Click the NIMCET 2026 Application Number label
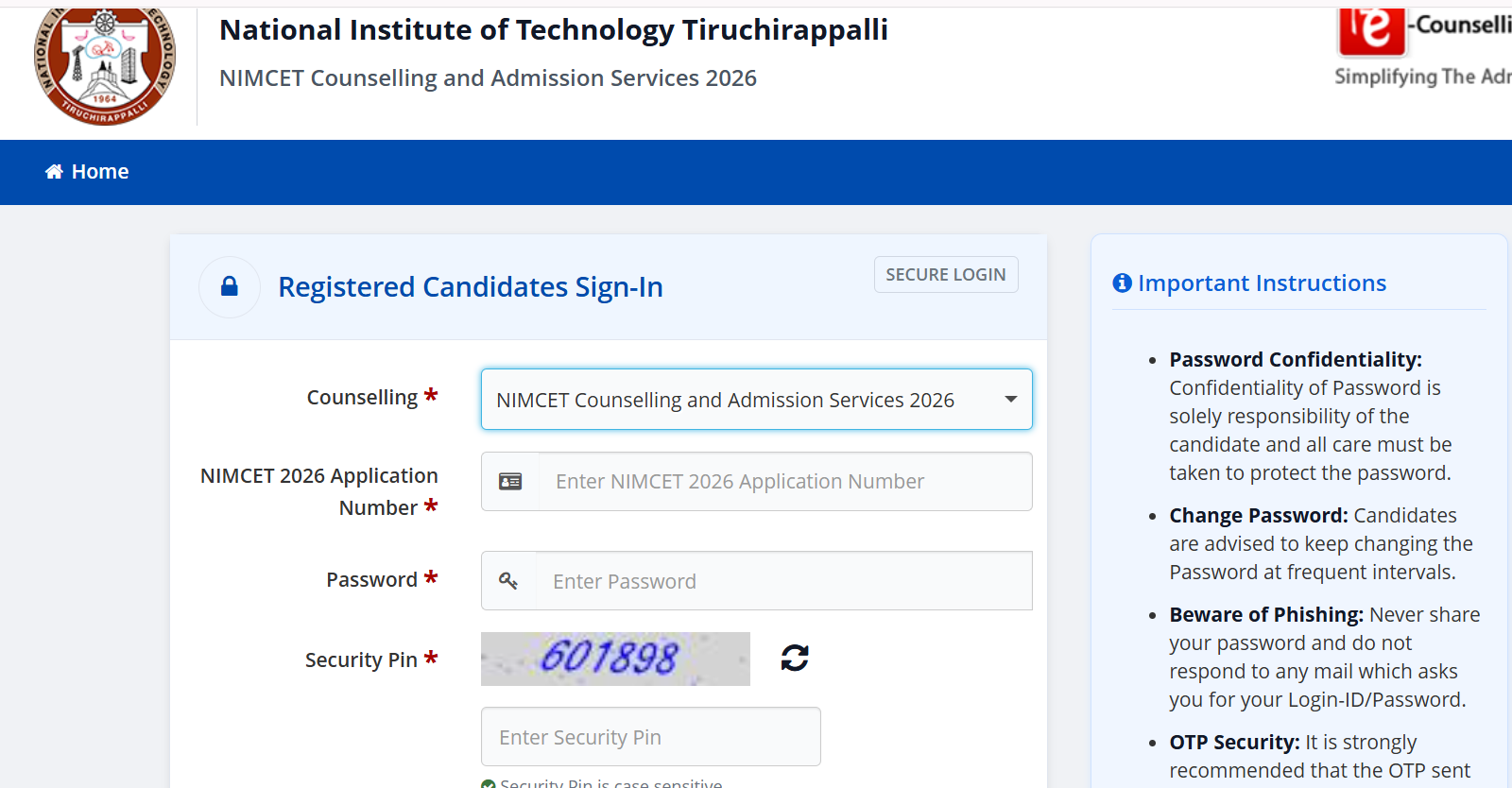The width and height of the screenshot is (1512, 788). [319, 491]
